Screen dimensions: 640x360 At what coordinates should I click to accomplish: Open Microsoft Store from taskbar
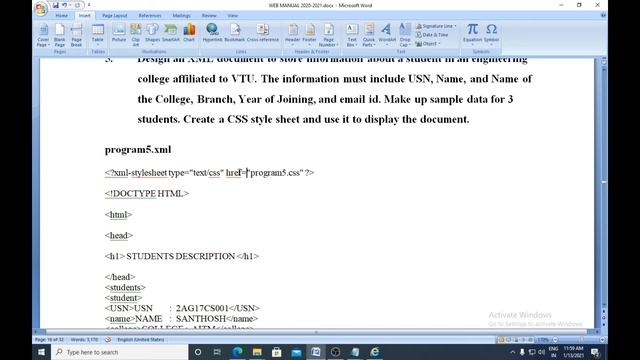point(276,352)
